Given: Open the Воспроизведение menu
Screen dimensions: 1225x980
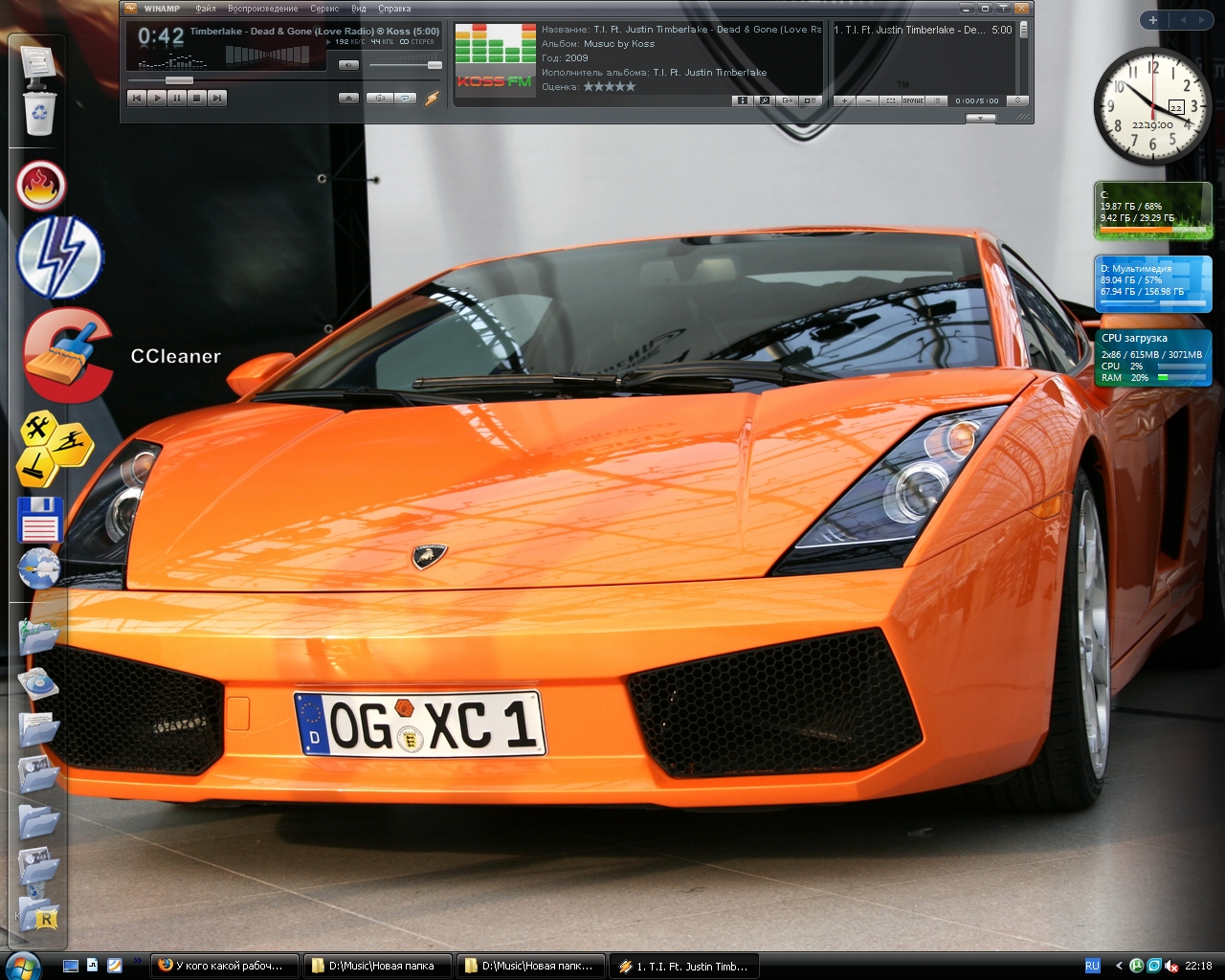Looking at the screenshot, I should (x=262, y=9).
